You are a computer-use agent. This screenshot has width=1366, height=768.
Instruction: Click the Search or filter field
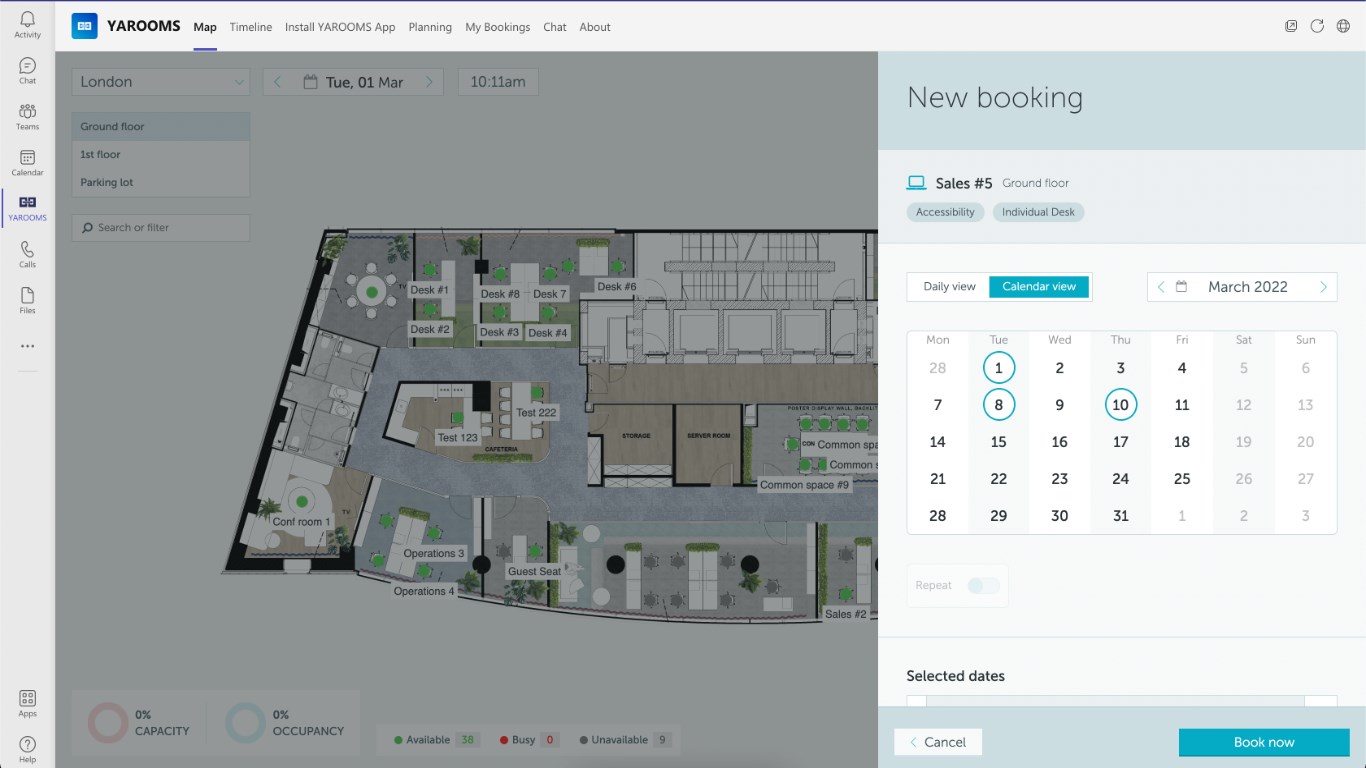(x=161, y=228)
